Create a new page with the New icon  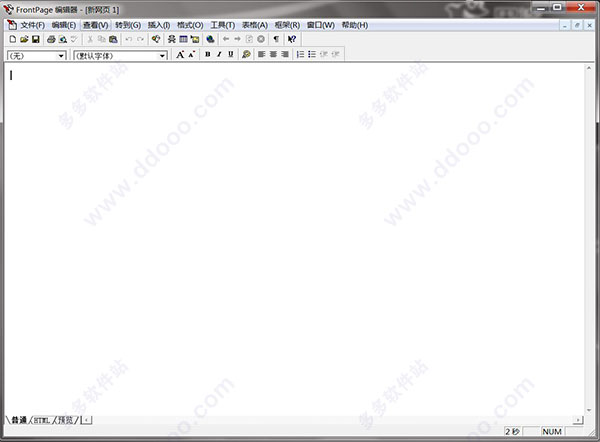(13, 39)
